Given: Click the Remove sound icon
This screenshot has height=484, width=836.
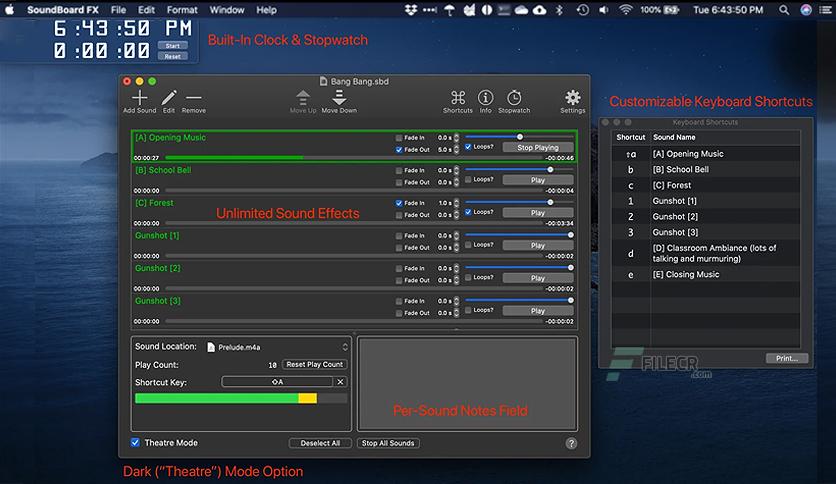Looking at the screenshot, I should pyautogui.click(x=194, y=98).
